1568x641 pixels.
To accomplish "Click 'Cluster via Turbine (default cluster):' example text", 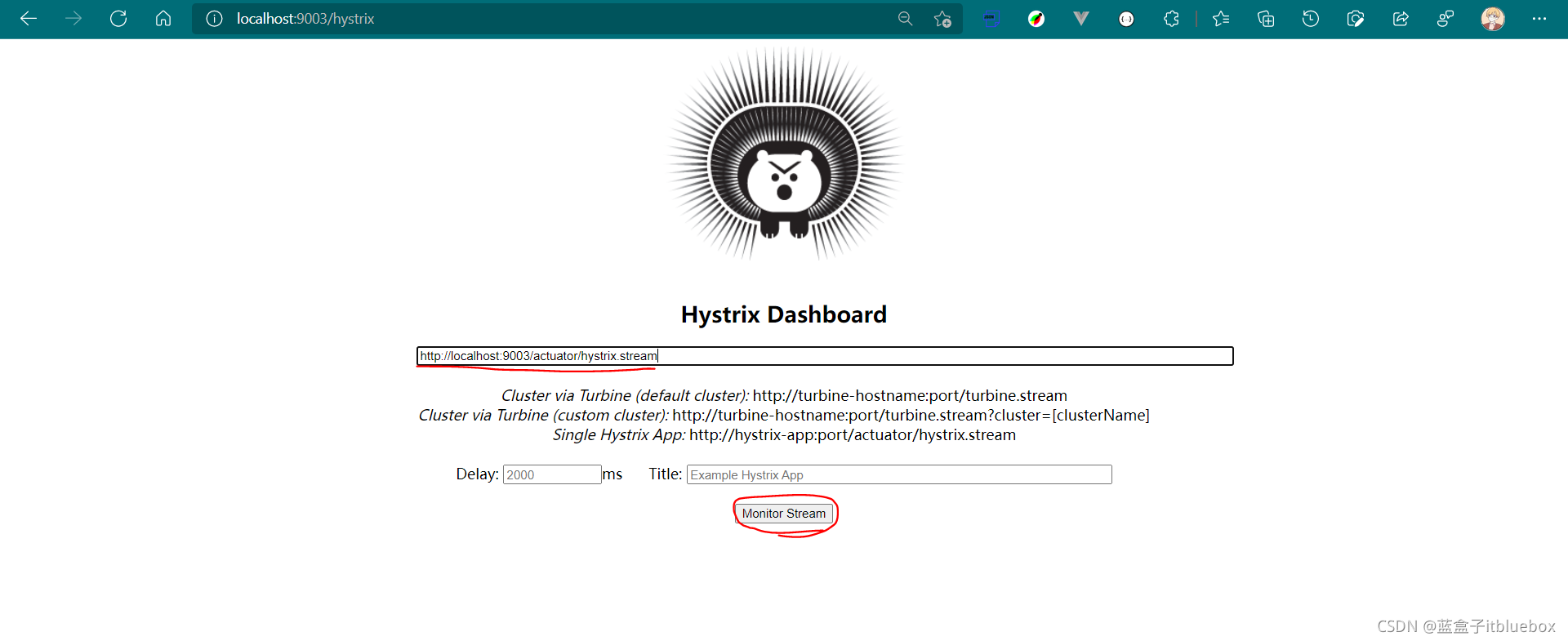I will (625, 395).
